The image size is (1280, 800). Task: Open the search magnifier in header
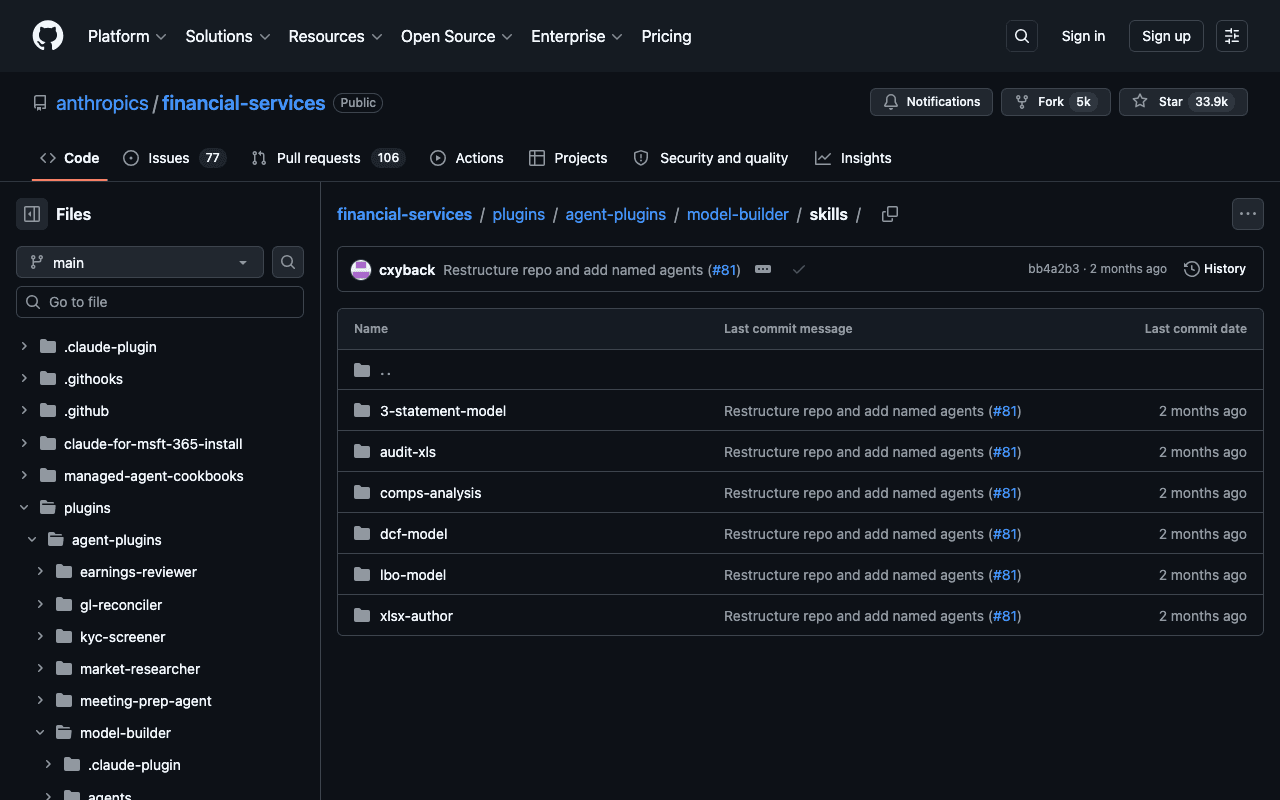pos(1022,36)
